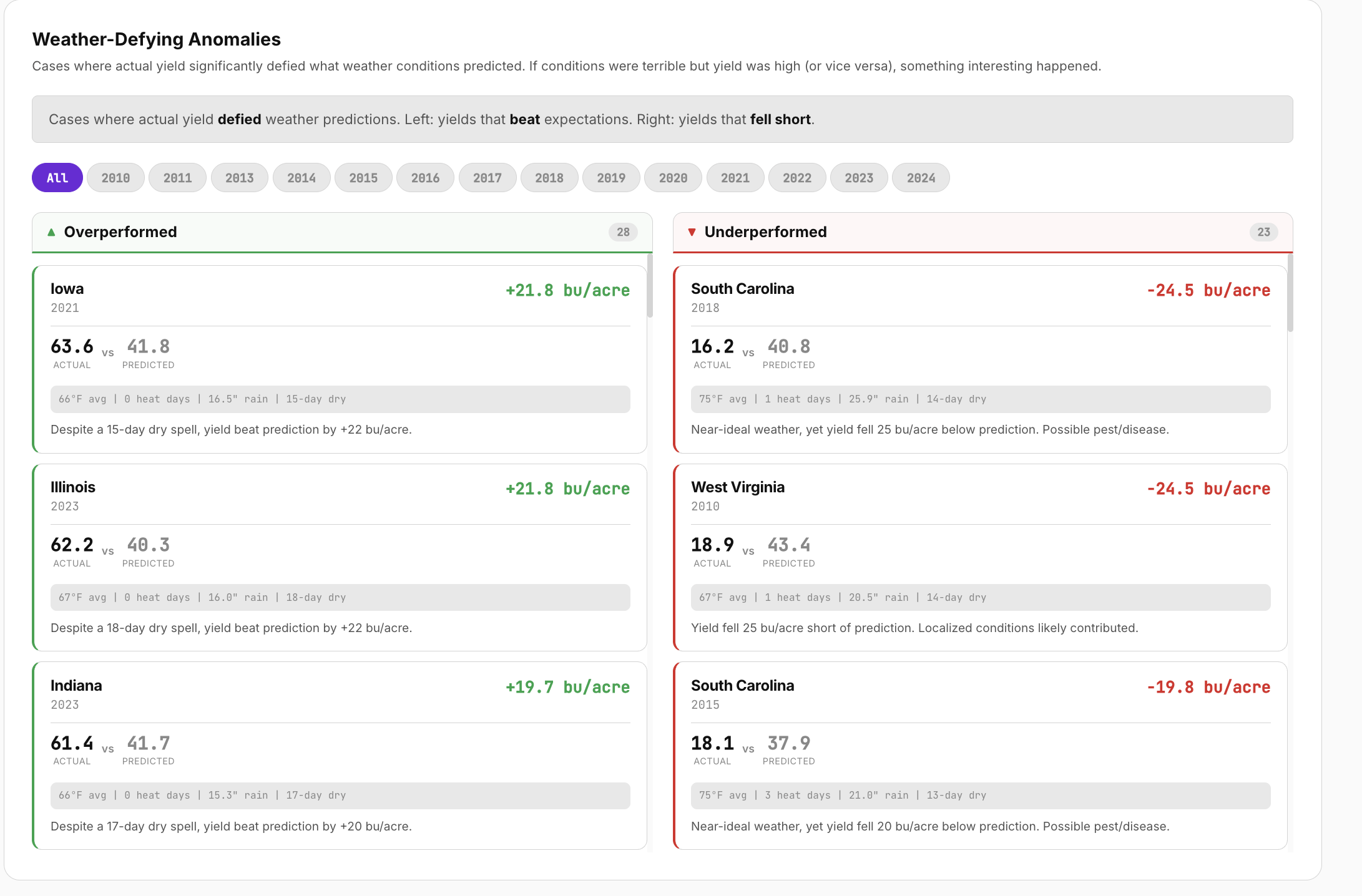The width and height of the screenshot is (1362, 896).
Task: Click the Overperformed count badge 28
Action: (x=623, y=232)
